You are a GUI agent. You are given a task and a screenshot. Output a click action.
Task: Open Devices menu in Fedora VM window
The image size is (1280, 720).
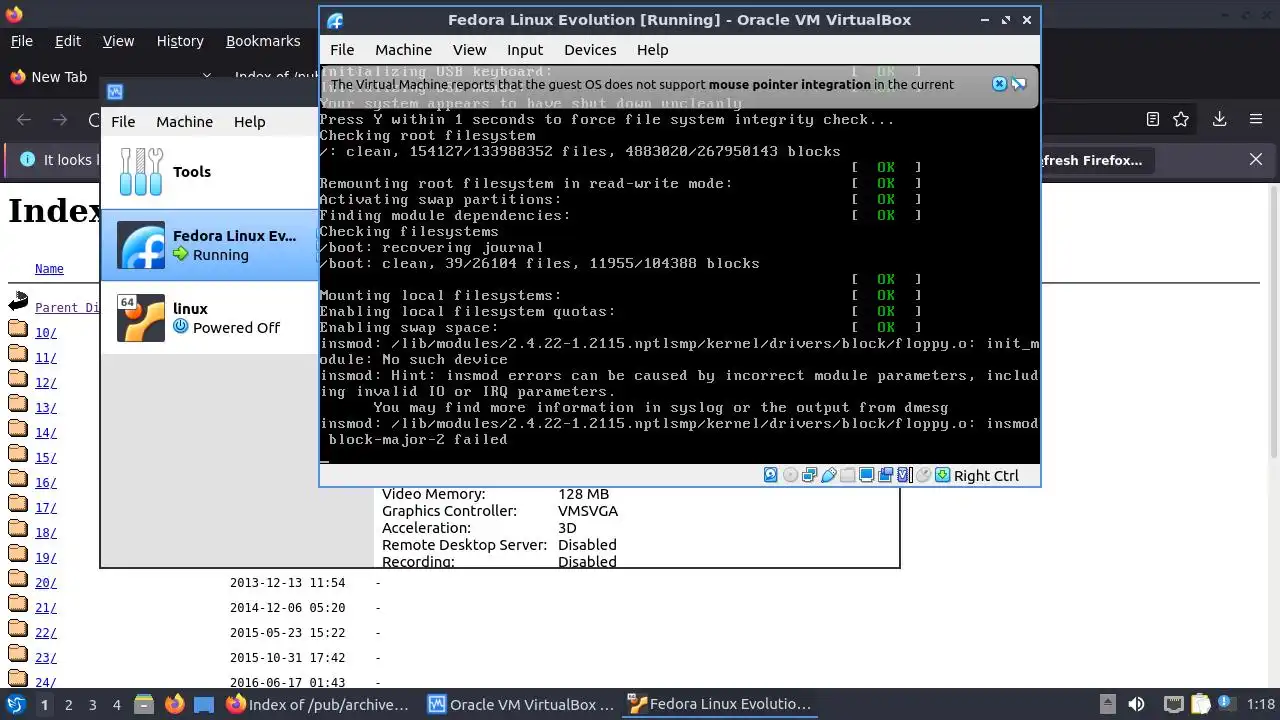(590, 49)
